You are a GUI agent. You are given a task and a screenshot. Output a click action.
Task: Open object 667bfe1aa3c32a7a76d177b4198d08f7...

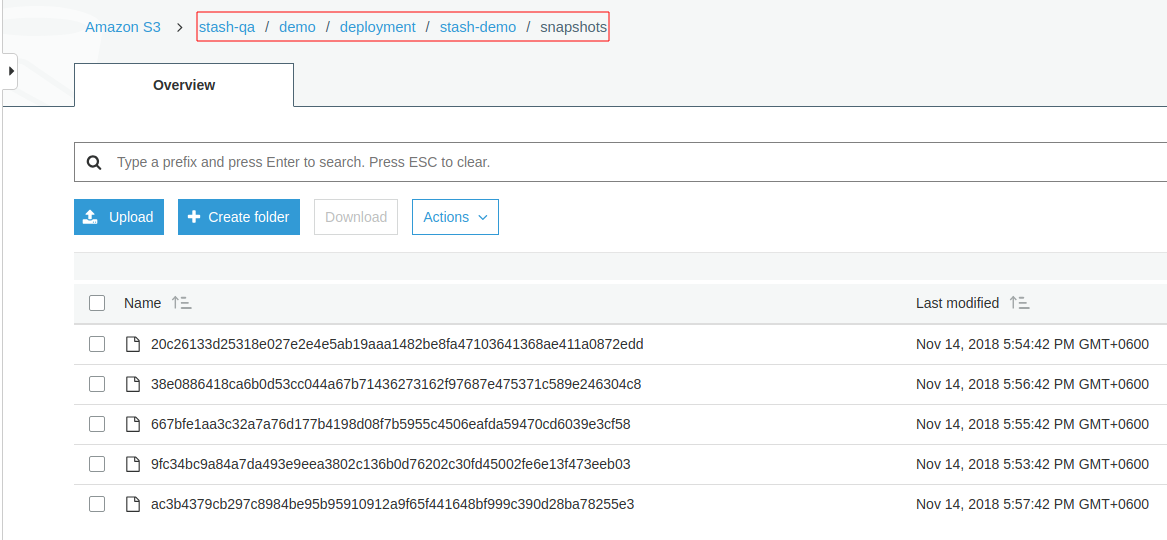(x=391, y=425)
